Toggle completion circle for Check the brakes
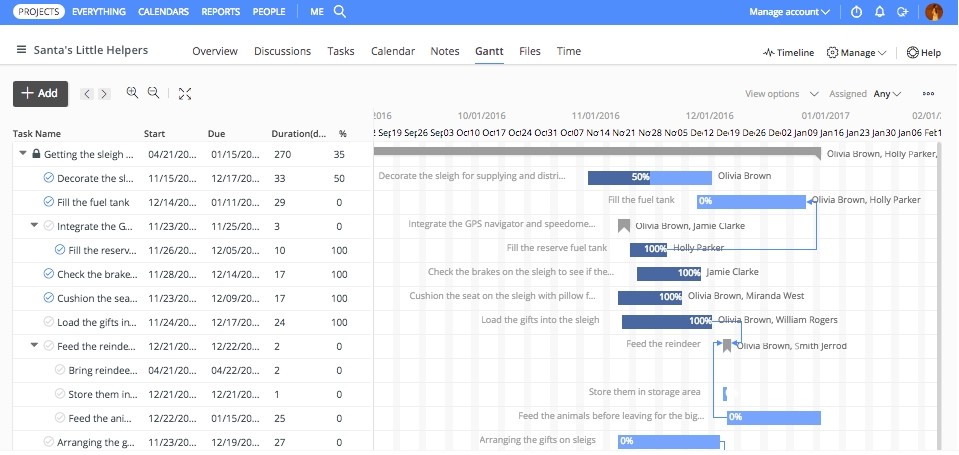Viewport: 959px width, 455px height. [x=49, y=274]
